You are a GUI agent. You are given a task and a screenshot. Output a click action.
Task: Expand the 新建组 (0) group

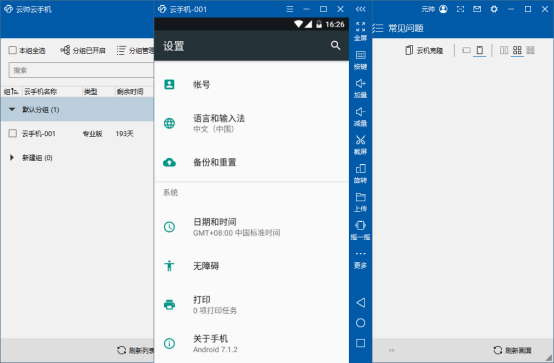pos(12,158)
